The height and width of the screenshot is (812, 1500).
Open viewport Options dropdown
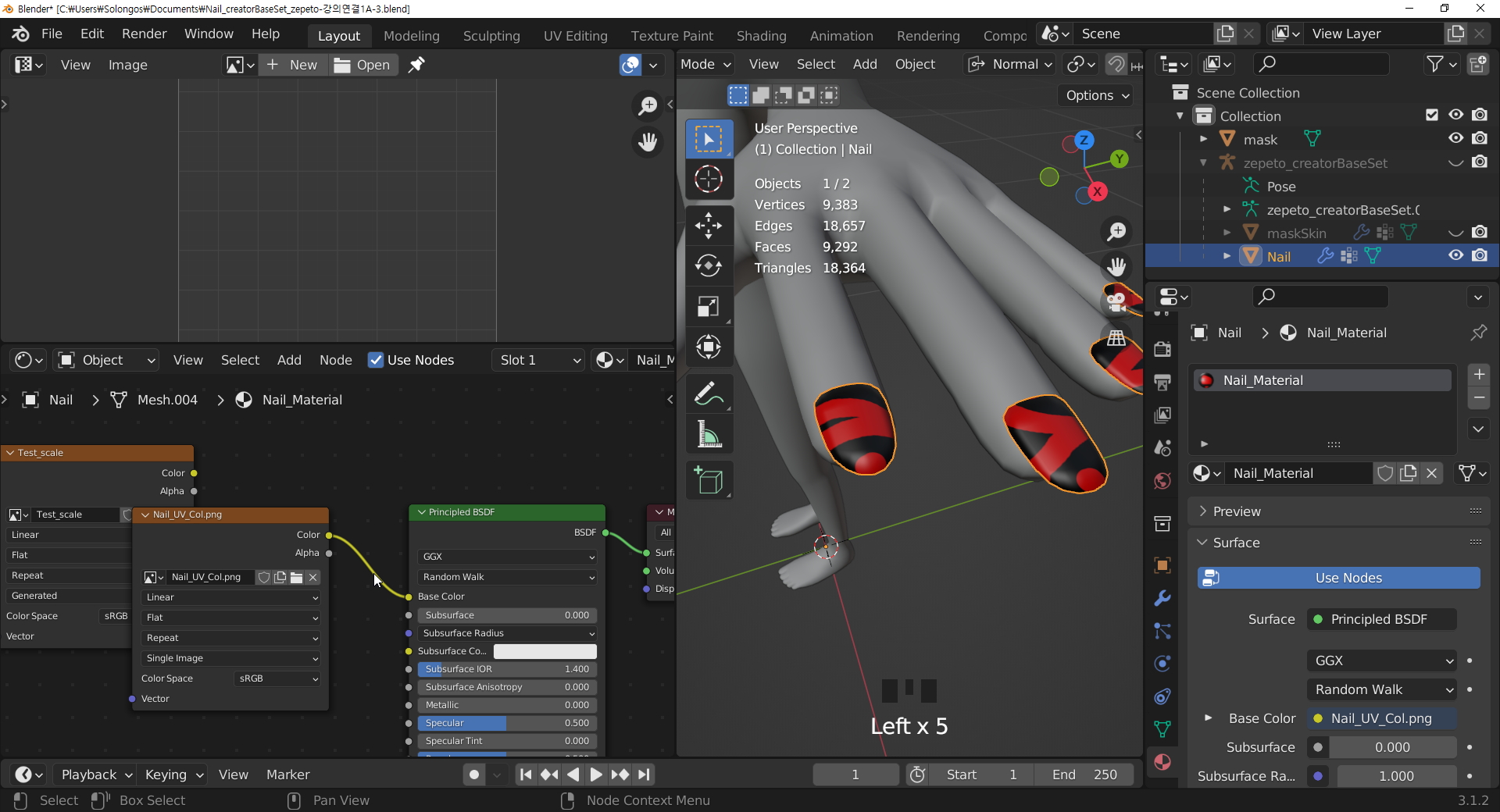[x=1098, y=95]
